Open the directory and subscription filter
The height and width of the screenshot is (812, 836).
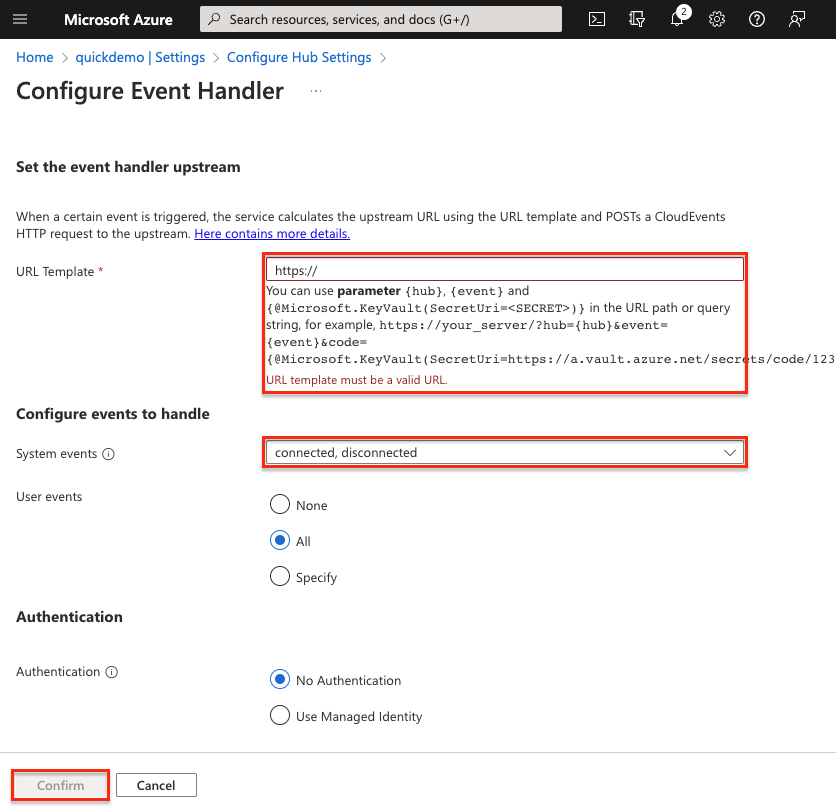637,19
